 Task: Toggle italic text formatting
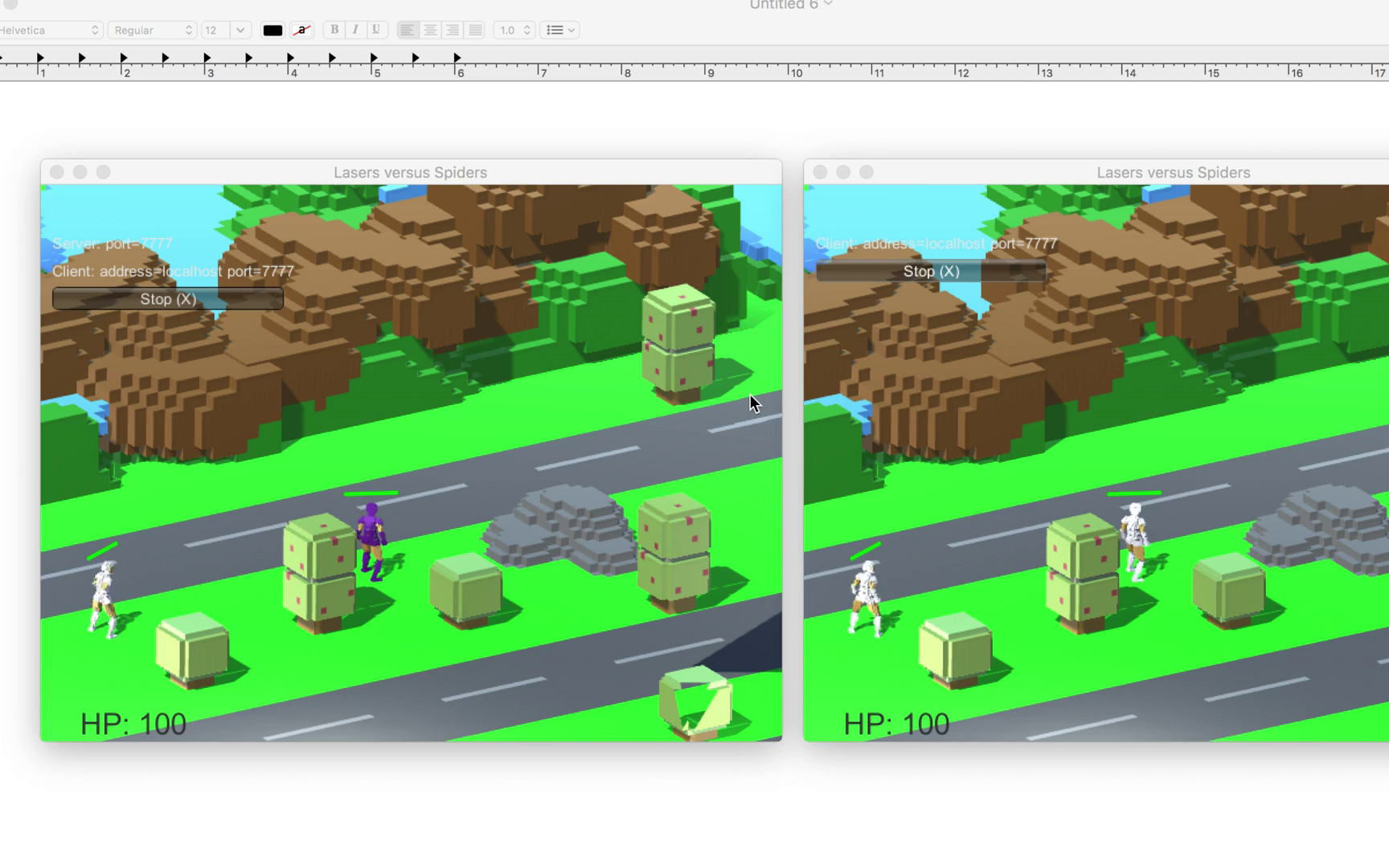355,30
